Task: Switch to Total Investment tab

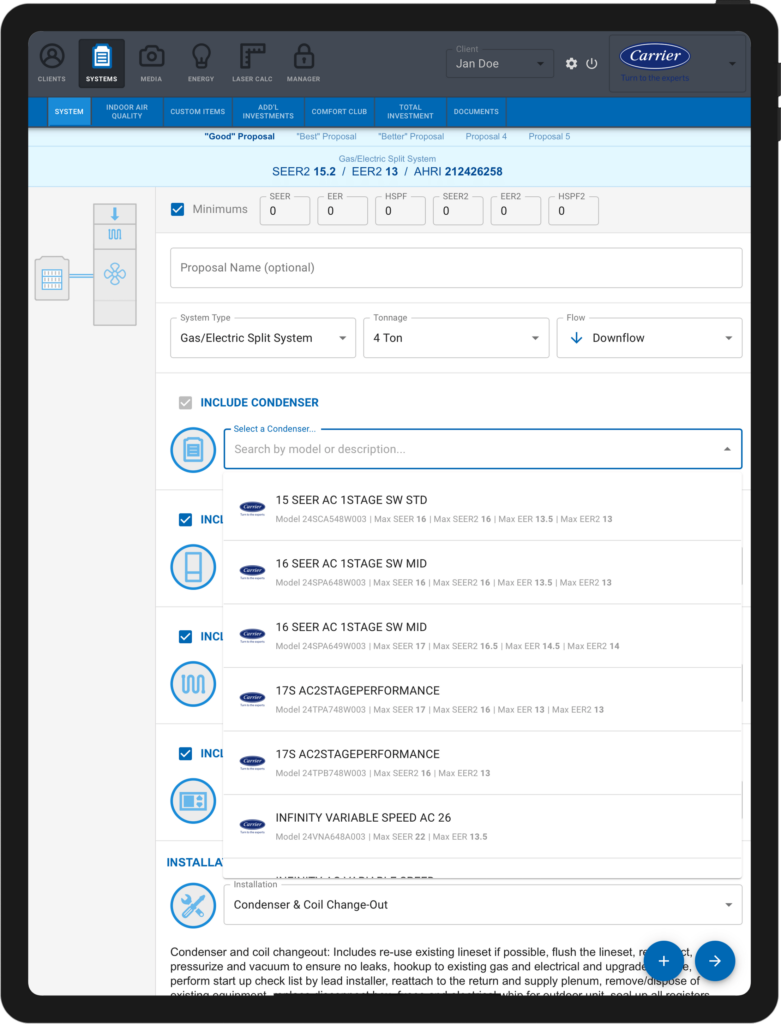Action: [x=410, y=112]
